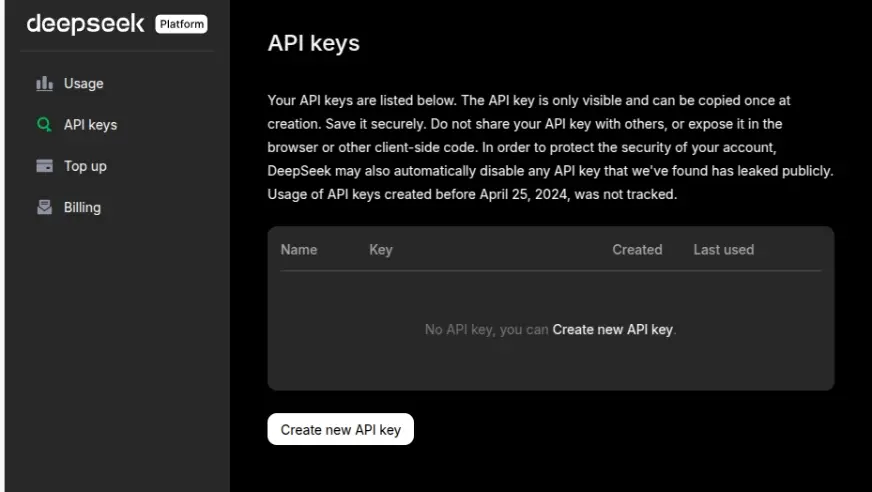
Task: Click the API keys description paragraph
Action: [x=550, y=148]
